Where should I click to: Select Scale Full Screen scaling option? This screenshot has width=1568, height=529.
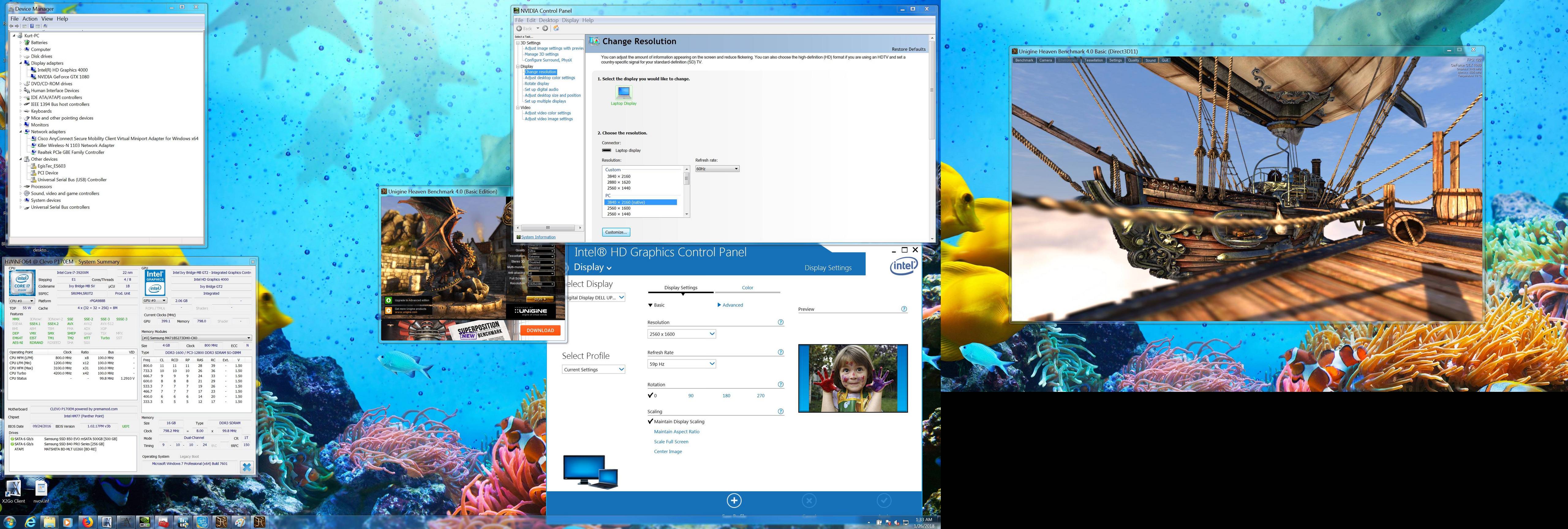(x=671, y=442)
